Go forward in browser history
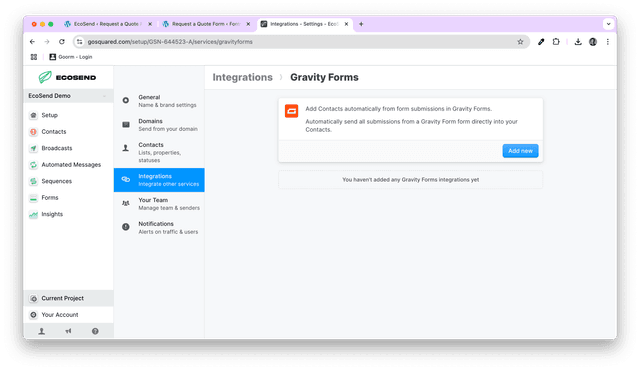 coord(47,42)
